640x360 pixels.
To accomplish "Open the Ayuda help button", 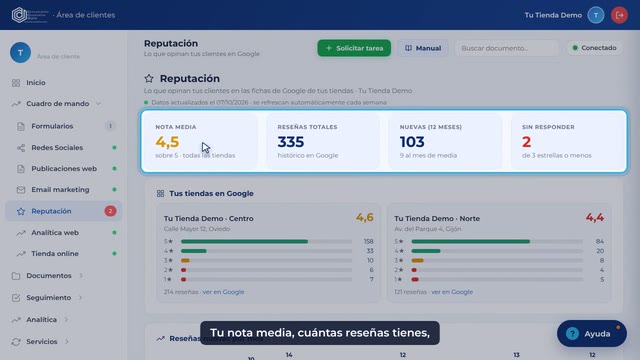I will [x=591, y=333].
